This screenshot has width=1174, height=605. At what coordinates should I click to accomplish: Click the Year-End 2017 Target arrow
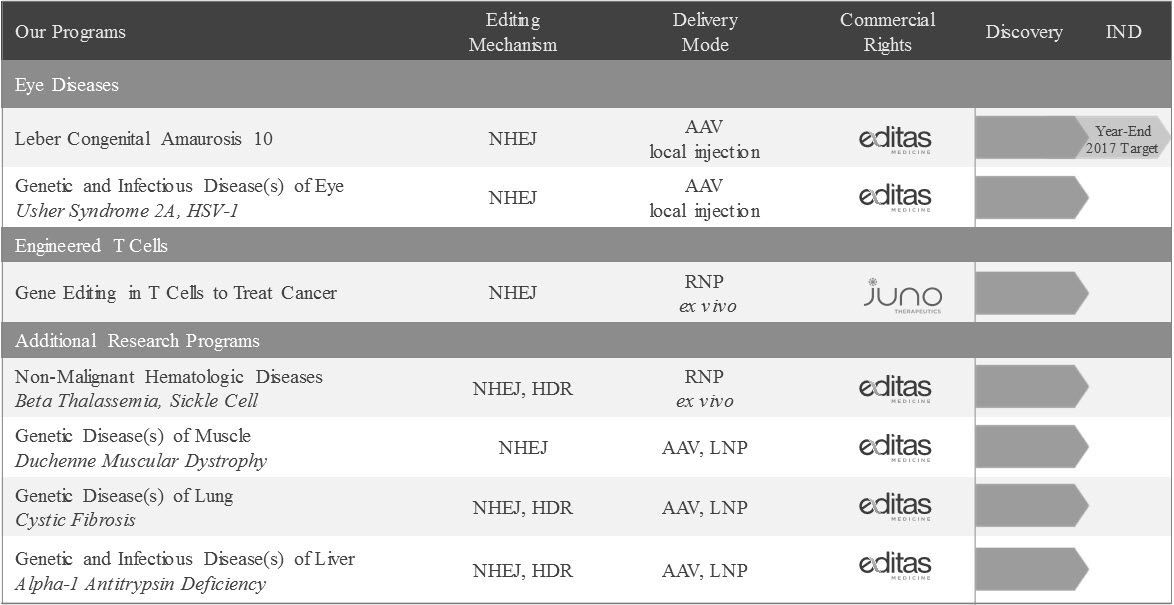1120,139
